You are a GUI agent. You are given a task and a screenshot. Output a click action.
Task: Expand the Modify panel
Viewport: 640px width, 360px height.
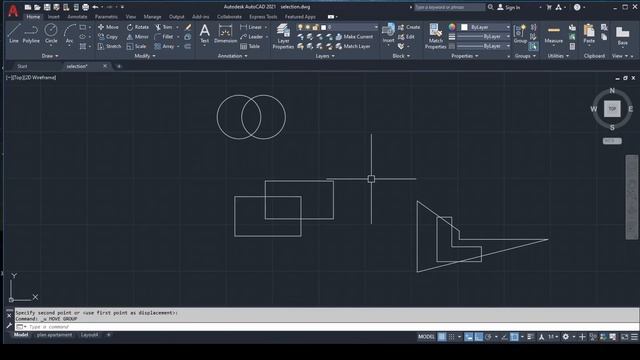144,56
